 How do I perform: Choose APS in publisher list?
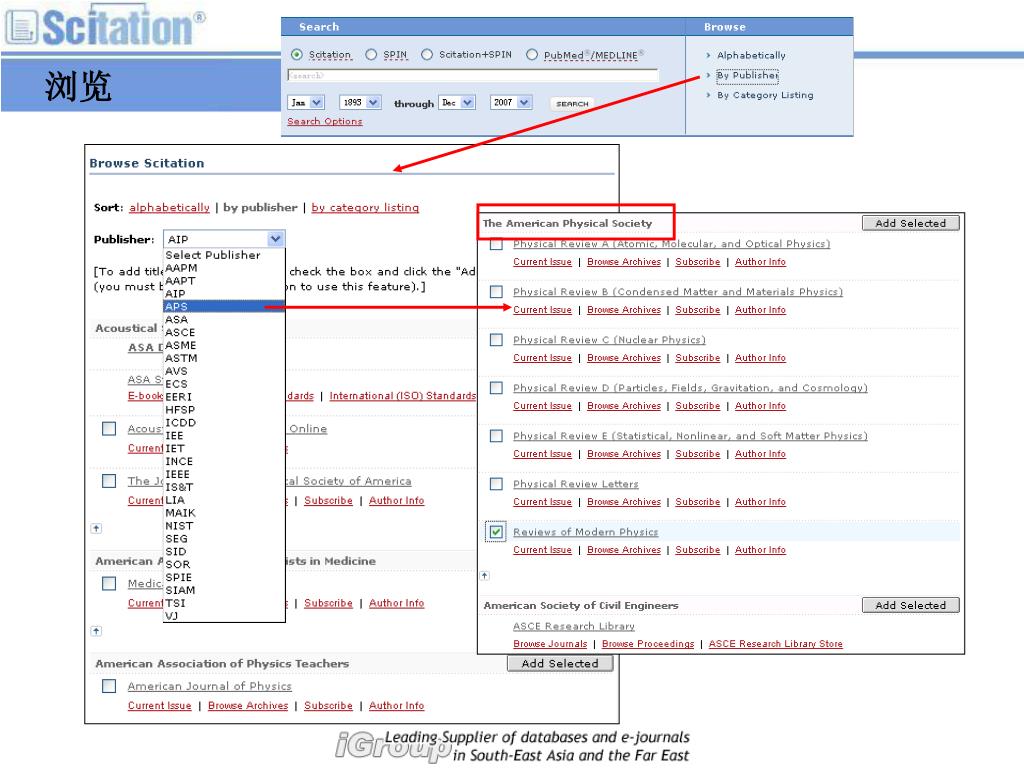[224, 307]
